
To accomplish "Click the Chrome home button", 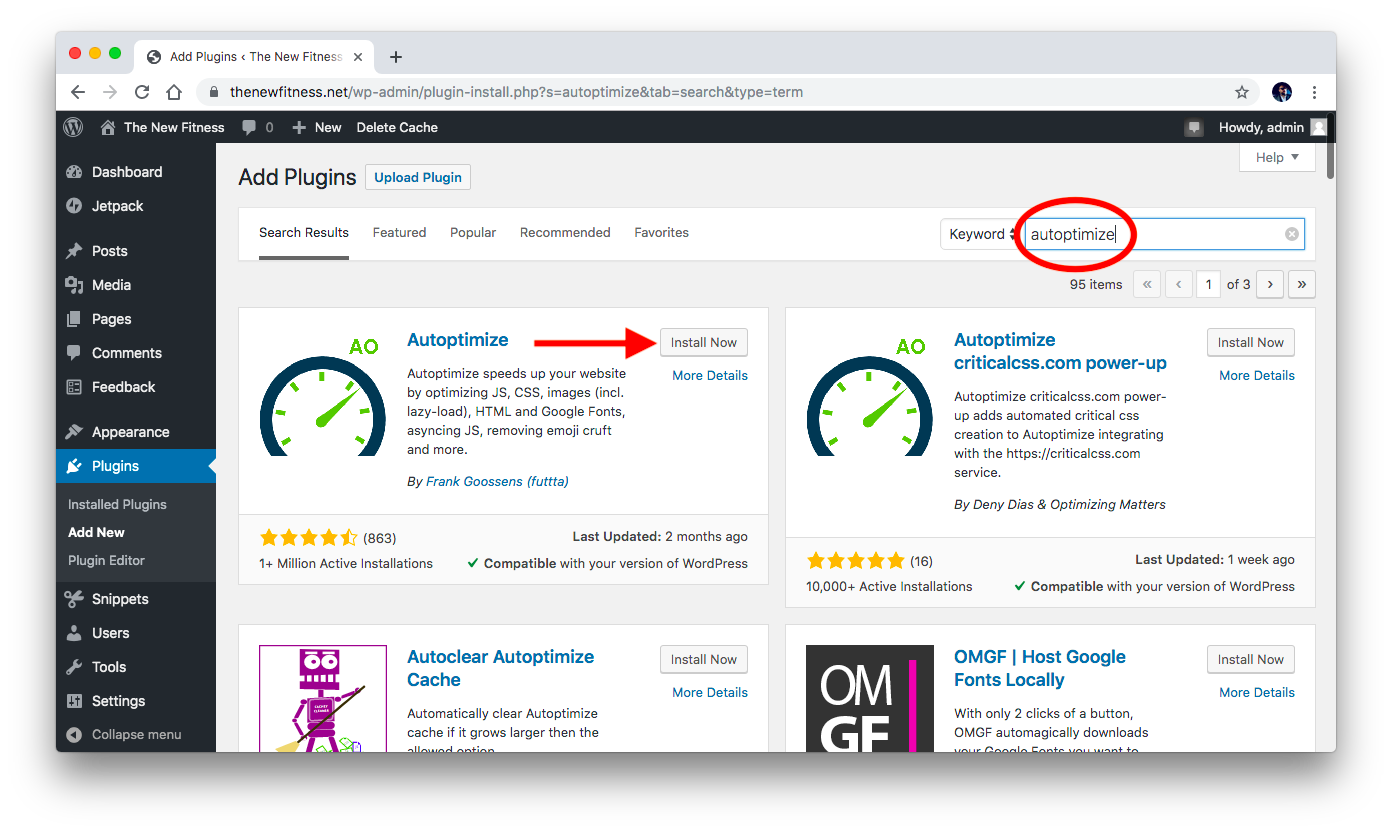I will [x=174, y=92].
